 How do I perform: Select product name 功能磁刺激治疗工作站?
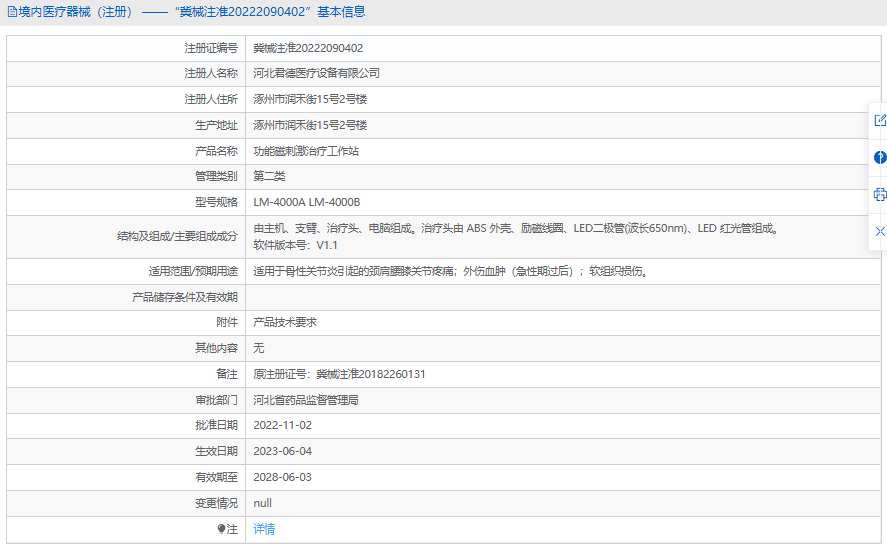click(x=306, y=151)
